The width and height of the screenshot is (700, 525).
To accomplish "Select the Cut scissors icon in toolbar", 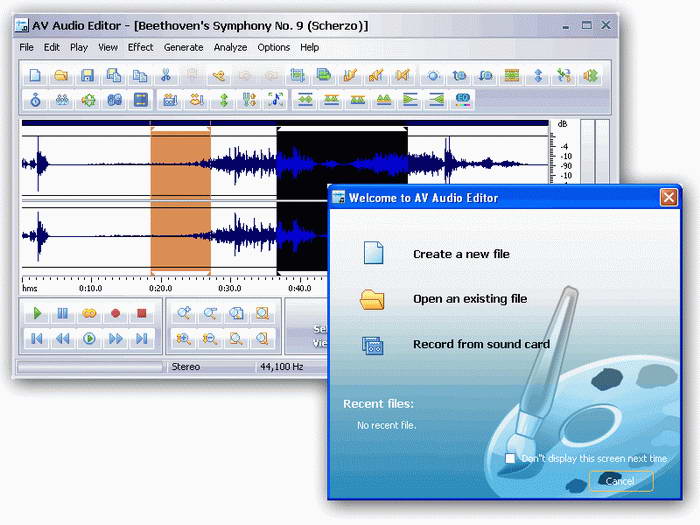I will pyautogui.click(x=166, y=75).
